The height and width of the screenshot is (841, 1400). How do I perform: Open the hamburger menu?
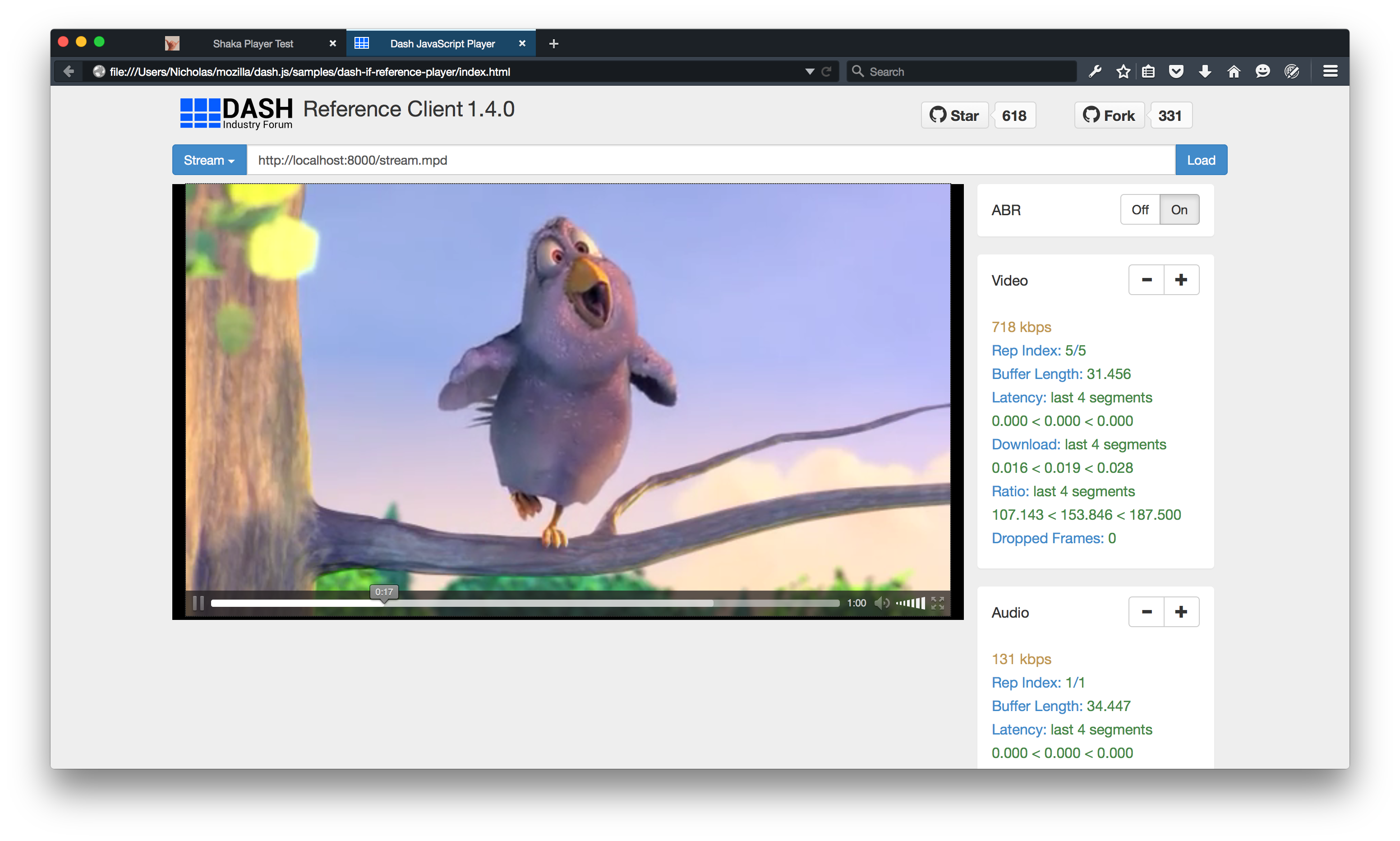[x=1331, y=71]
